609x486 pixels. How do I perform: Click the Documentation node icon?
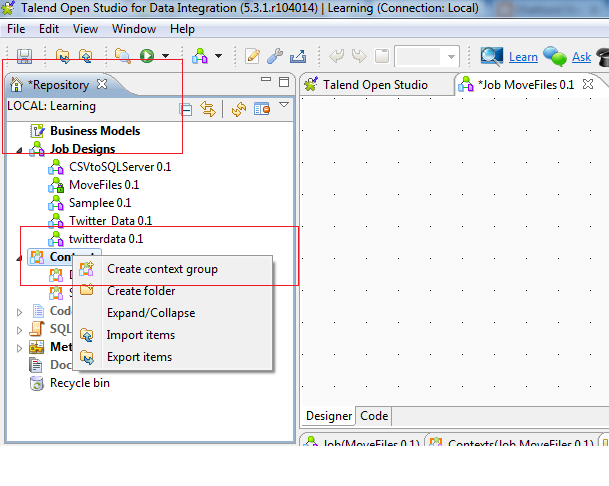(x=37, y=365)
